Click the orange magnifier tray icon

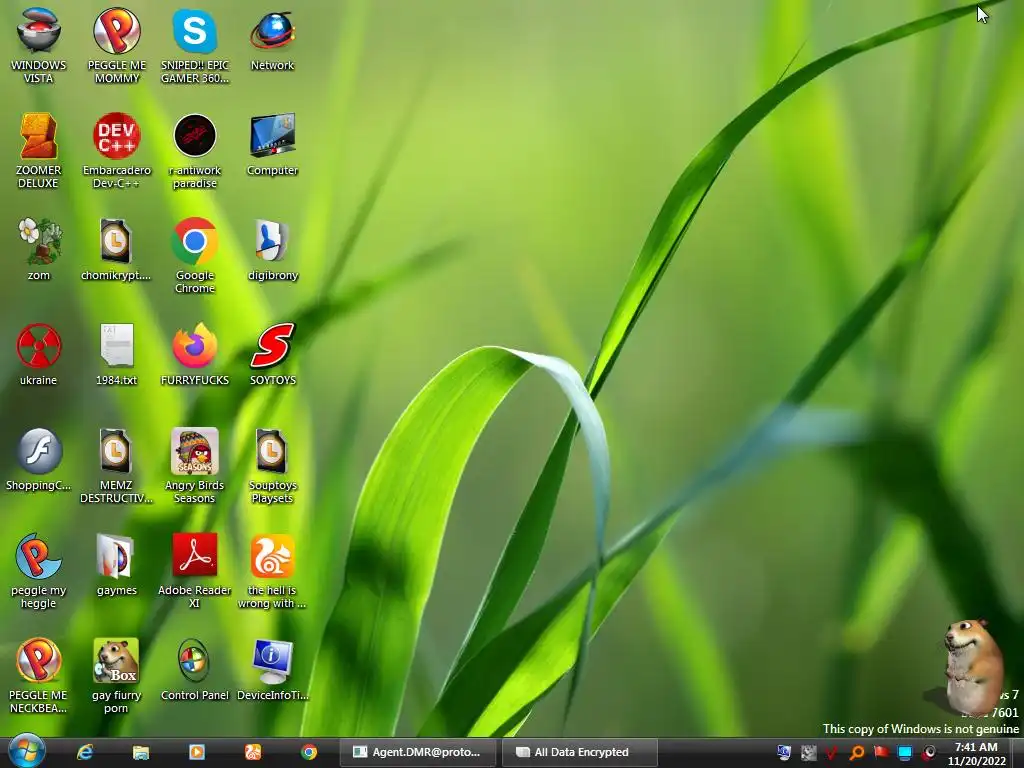[x=856, y=753]
